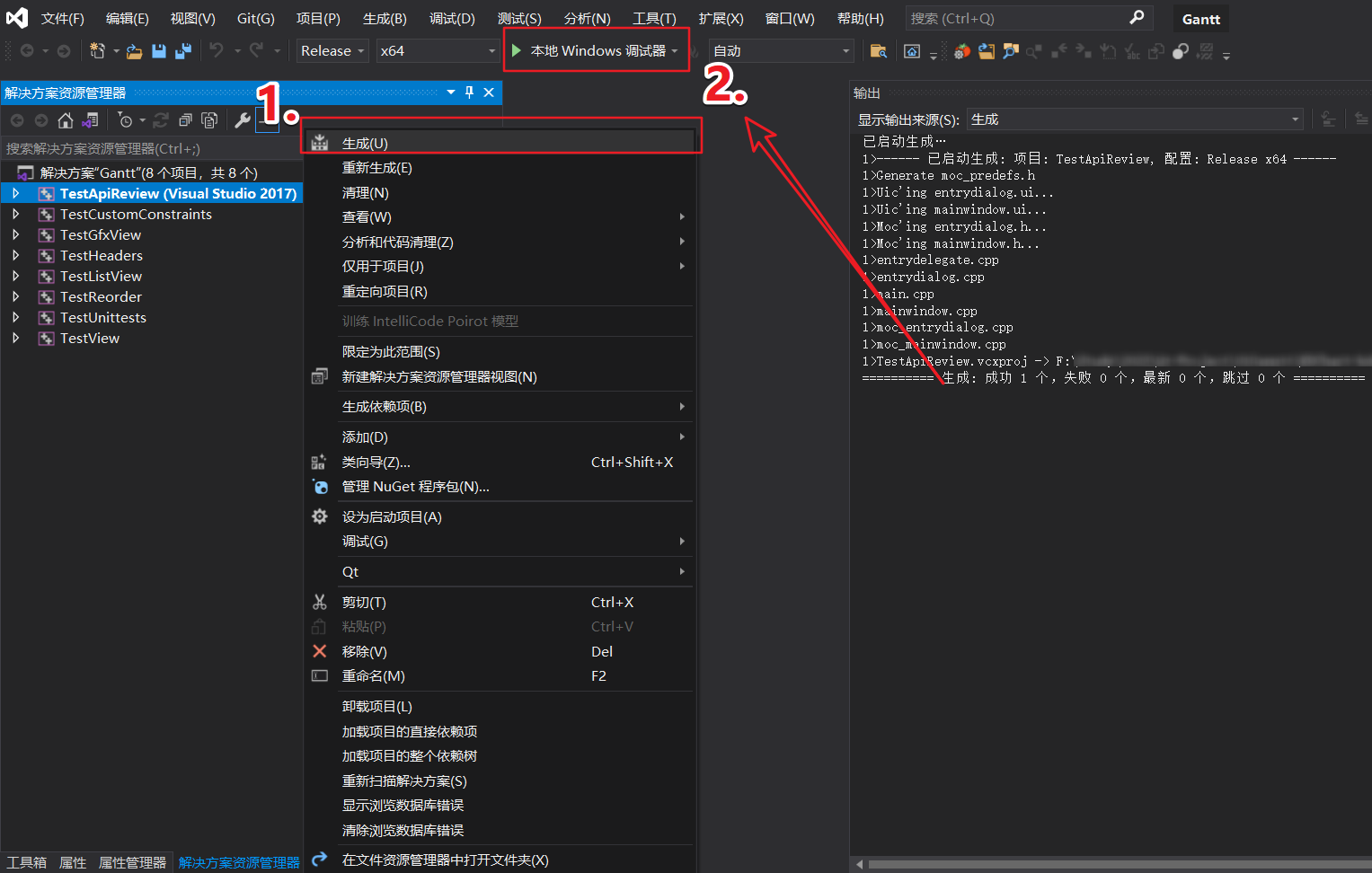1372x873 pixels.
Task: Click the folder with blue arrow toolbar icon
Action: [987, 51]
